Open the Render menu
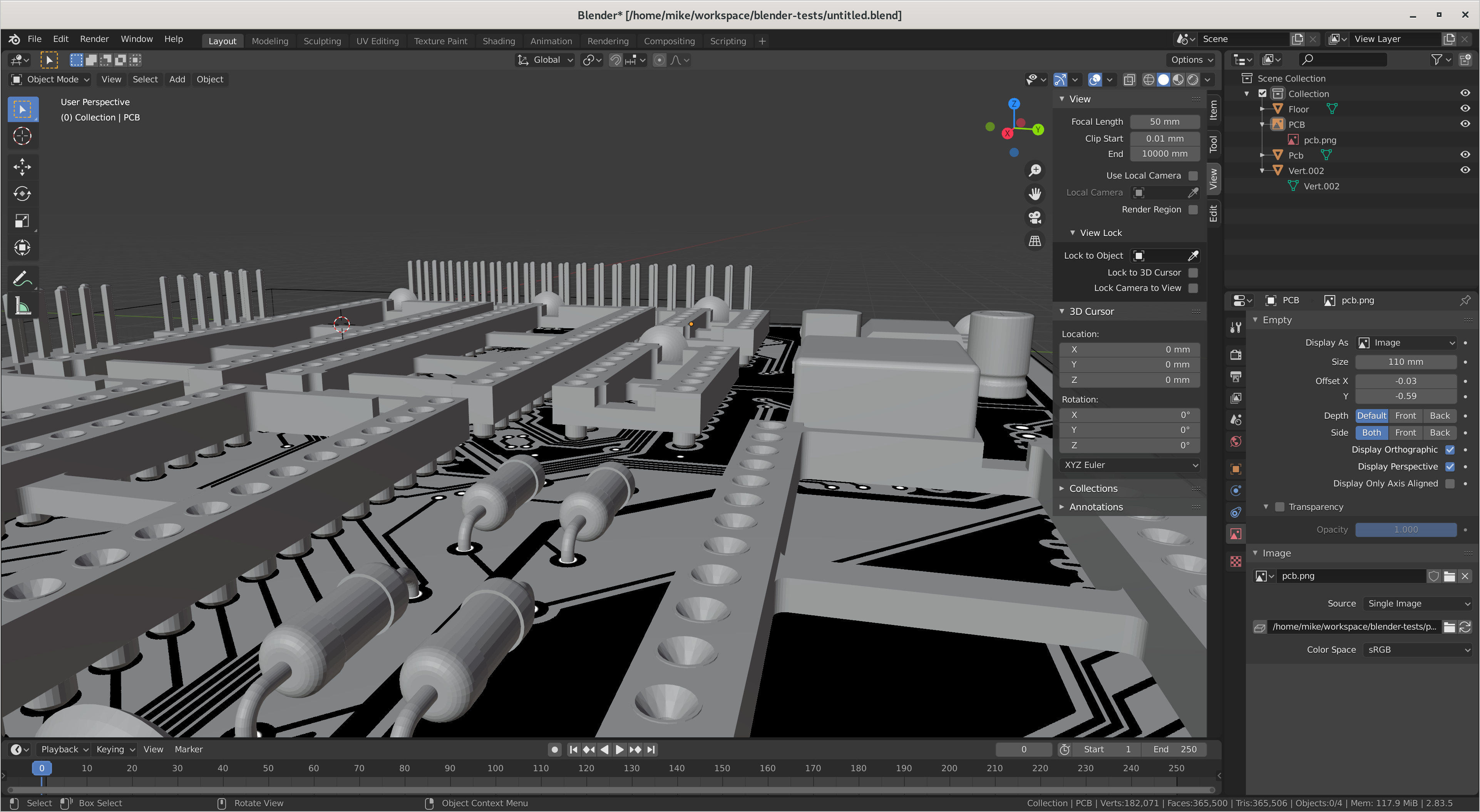The image size is (1480, 812). click(x=94, y=39)
